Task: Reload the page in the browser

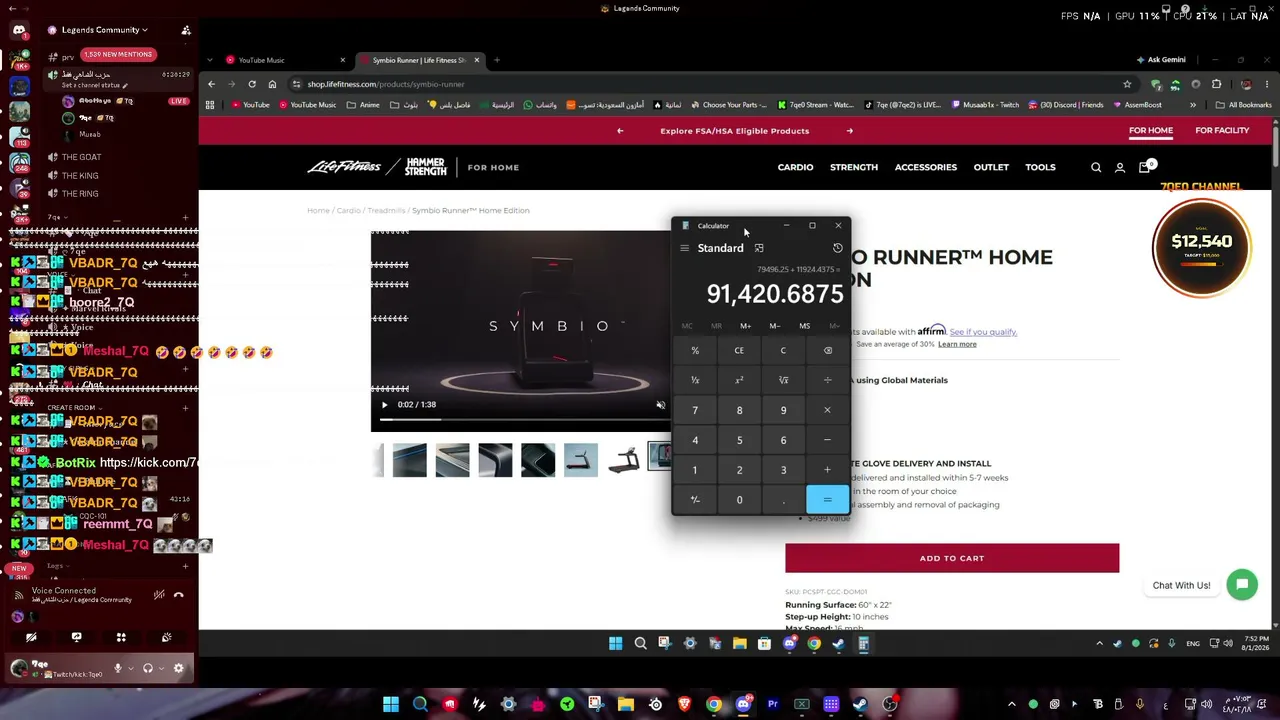Action: pyautogui.click(x=252, y=84)
